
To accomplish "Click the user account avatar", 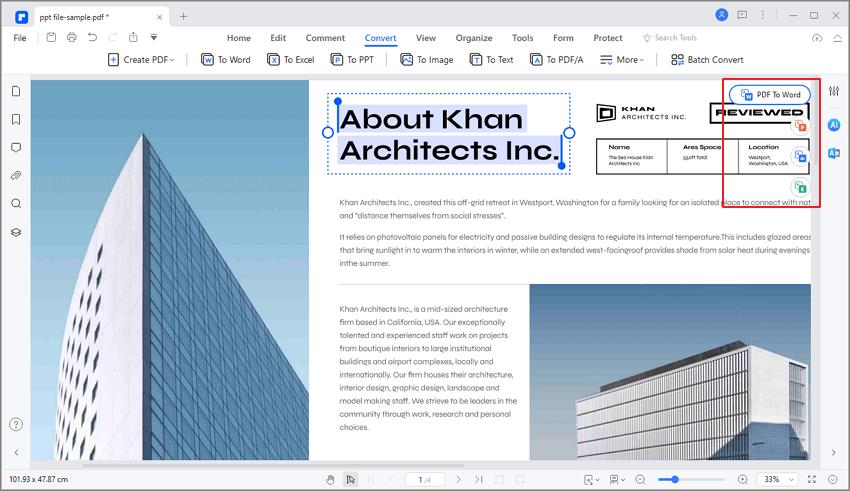I will point(722,15).
